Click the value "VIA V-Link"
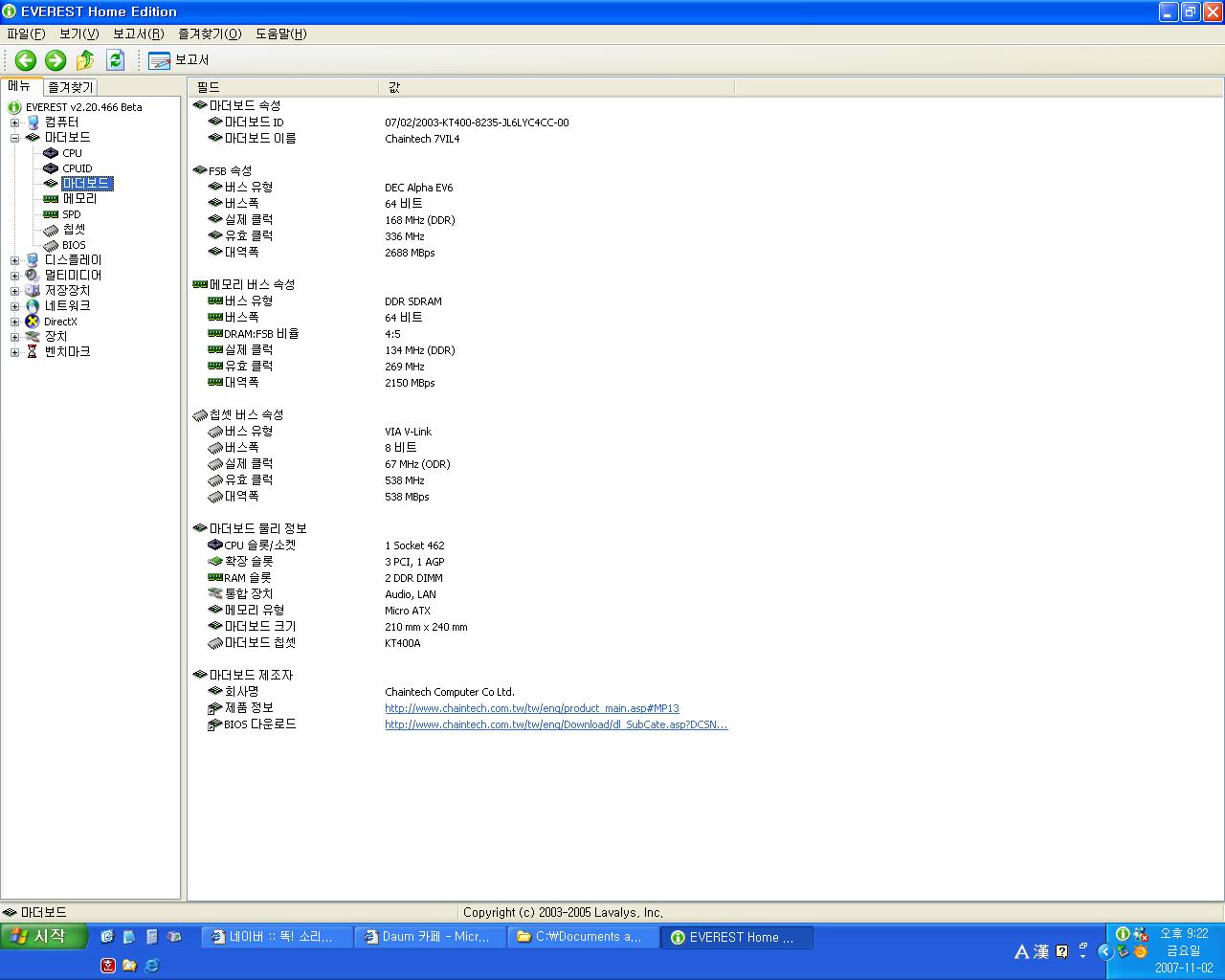Screen dimensions: 1225x980 pos(409,432)
